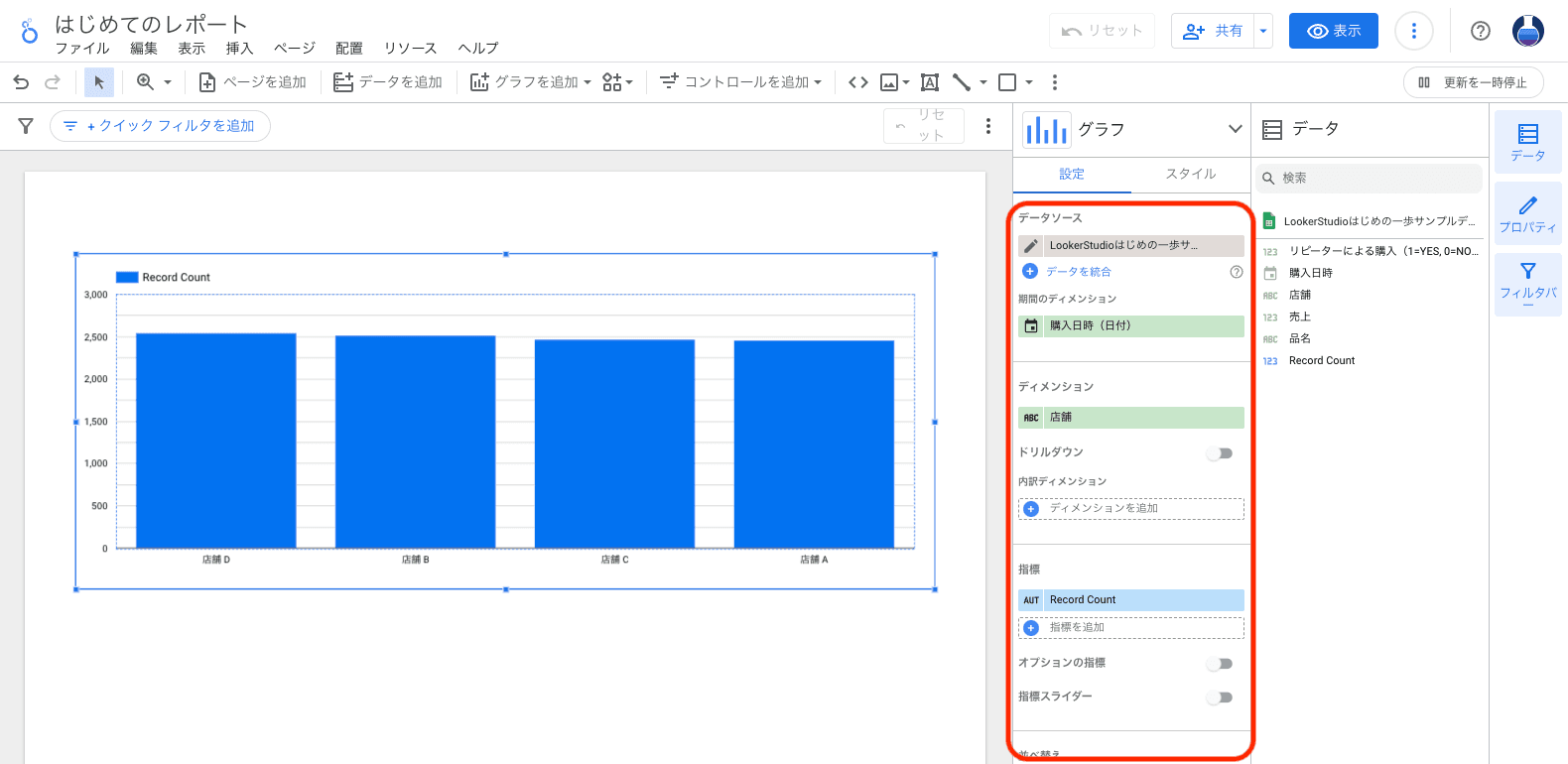
Task: Switch to the スタイル tab
Action: (x=1190, y=174)
